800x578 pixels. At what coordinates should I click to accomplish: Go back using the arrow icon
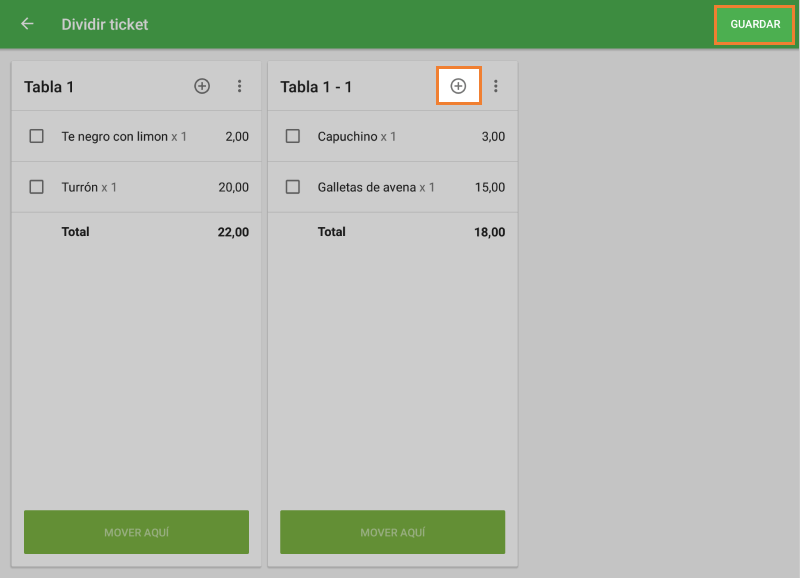27,24
